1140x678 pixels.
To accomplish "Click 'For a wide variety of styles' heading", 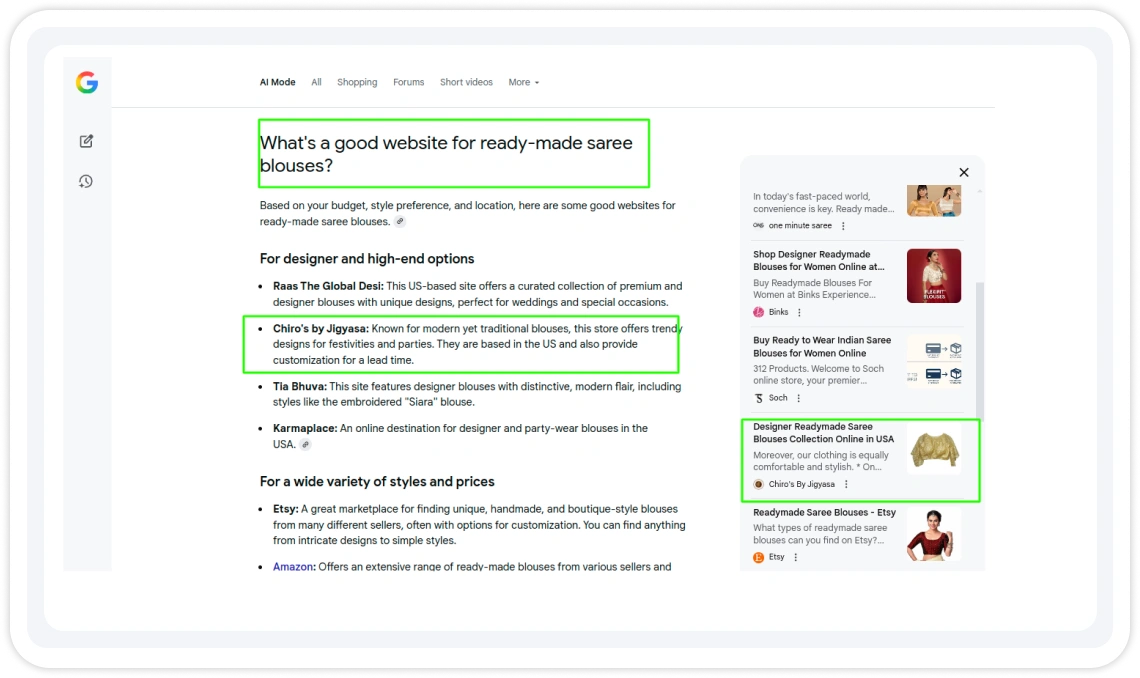I will tap(377, 482).
